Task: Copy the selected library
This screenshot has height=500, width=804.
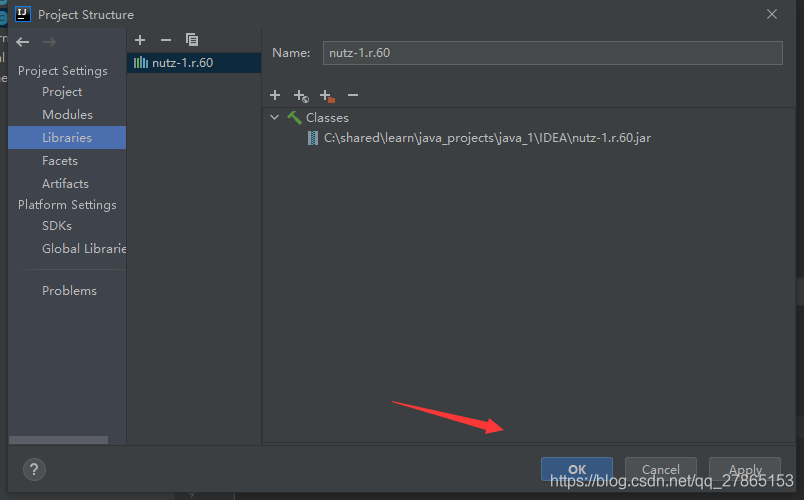Action: point(192,40)
